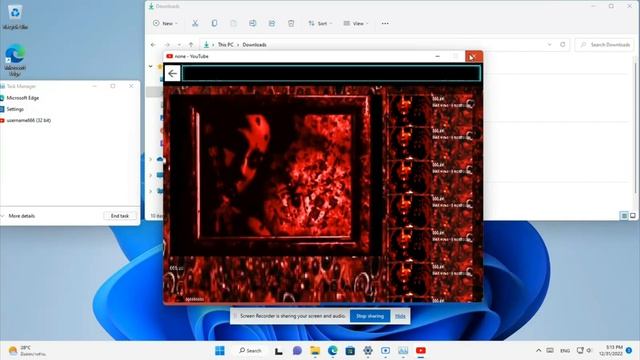Open the weather widget on taskbar

(x=28, y=351)
